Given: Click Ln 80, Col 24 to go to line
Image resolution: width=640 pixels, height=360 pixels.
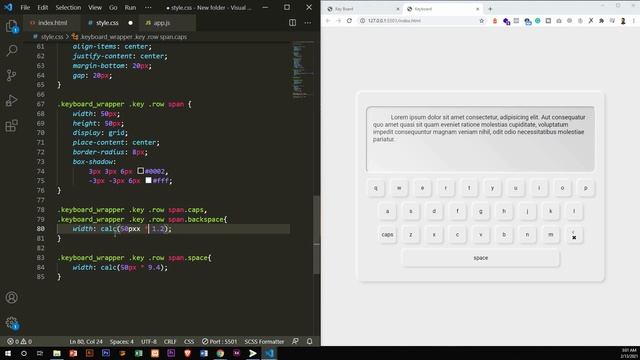Looking at the screenshot, I should pos(86,341).
